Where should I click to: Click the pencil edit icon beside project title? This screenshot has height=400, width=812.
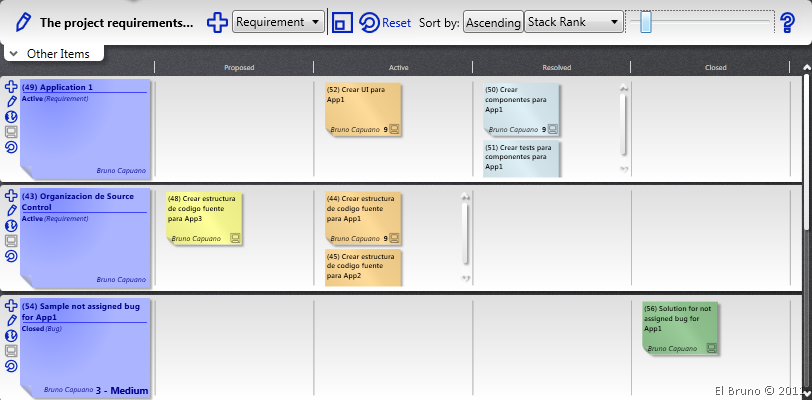22,22
